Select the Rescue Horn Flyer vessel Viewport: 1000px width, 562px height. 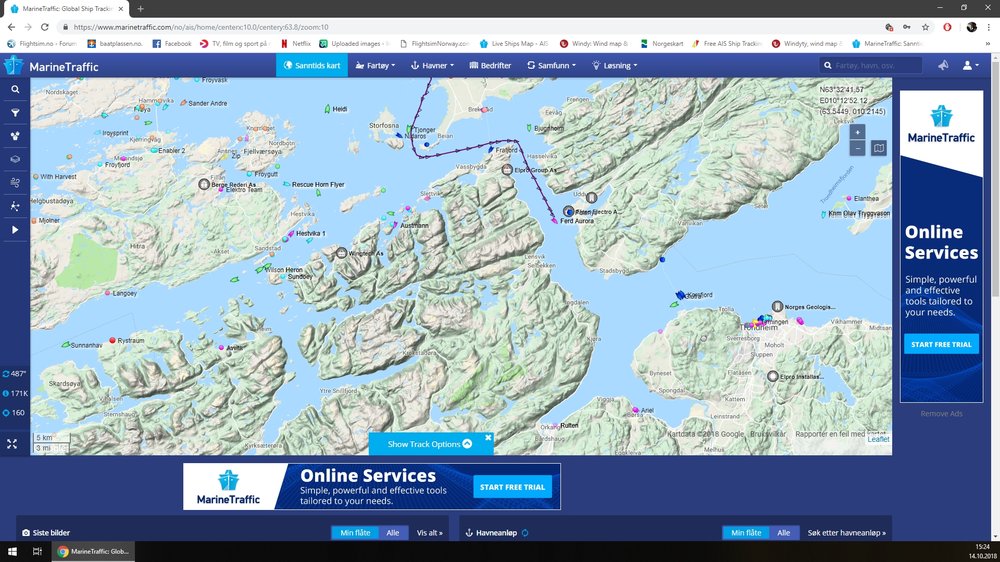coord(287,184)
